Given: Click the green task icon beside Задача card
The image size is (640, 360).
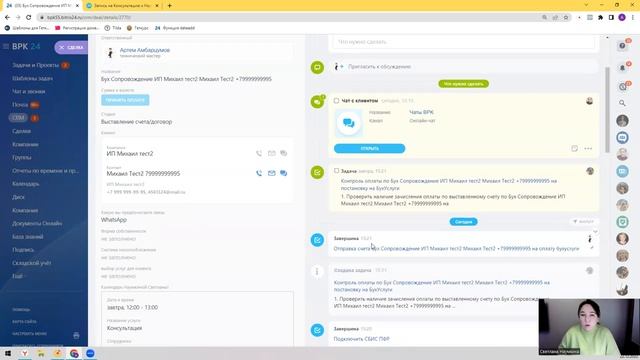Looking at the screenshot, I should tap(318, 172).
